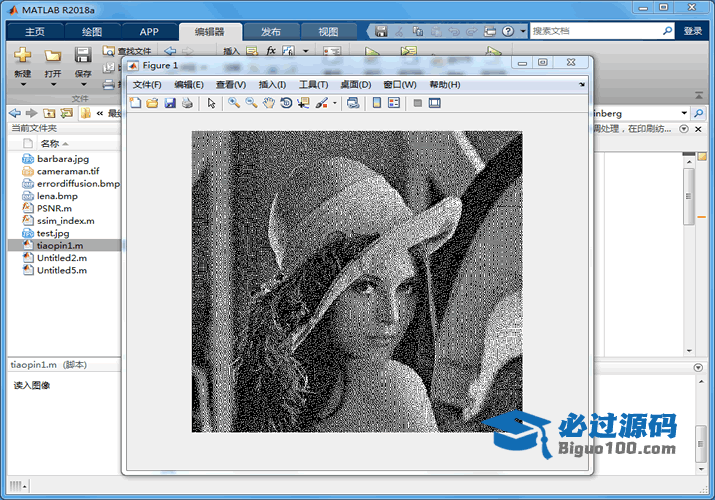Switch to the 绘图 tab in MATLAB
The image size is (715, 500).
[x=92, y=31]
